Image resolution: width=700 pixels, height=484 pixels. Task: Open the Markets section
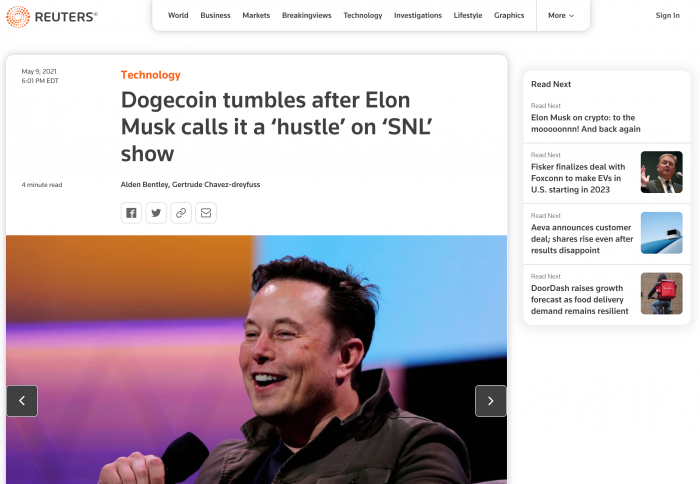point(256,16)
